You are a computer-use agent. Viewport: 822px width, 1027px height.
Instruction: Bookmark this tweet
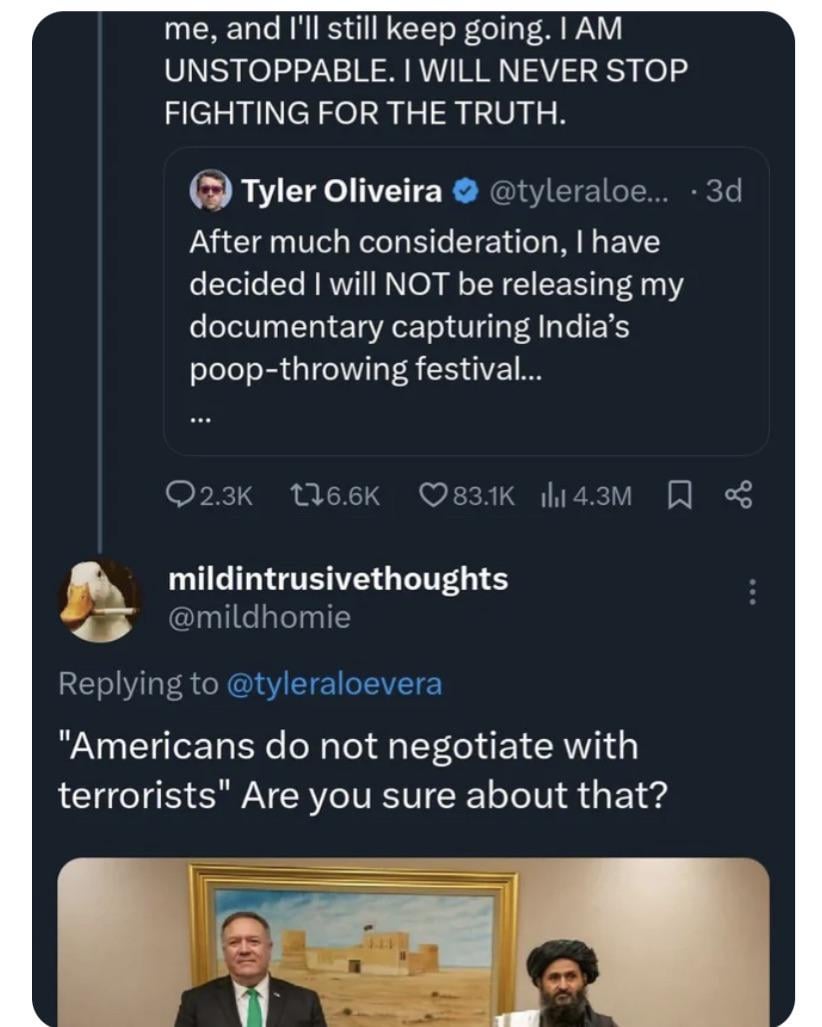[x=677, y=495]
